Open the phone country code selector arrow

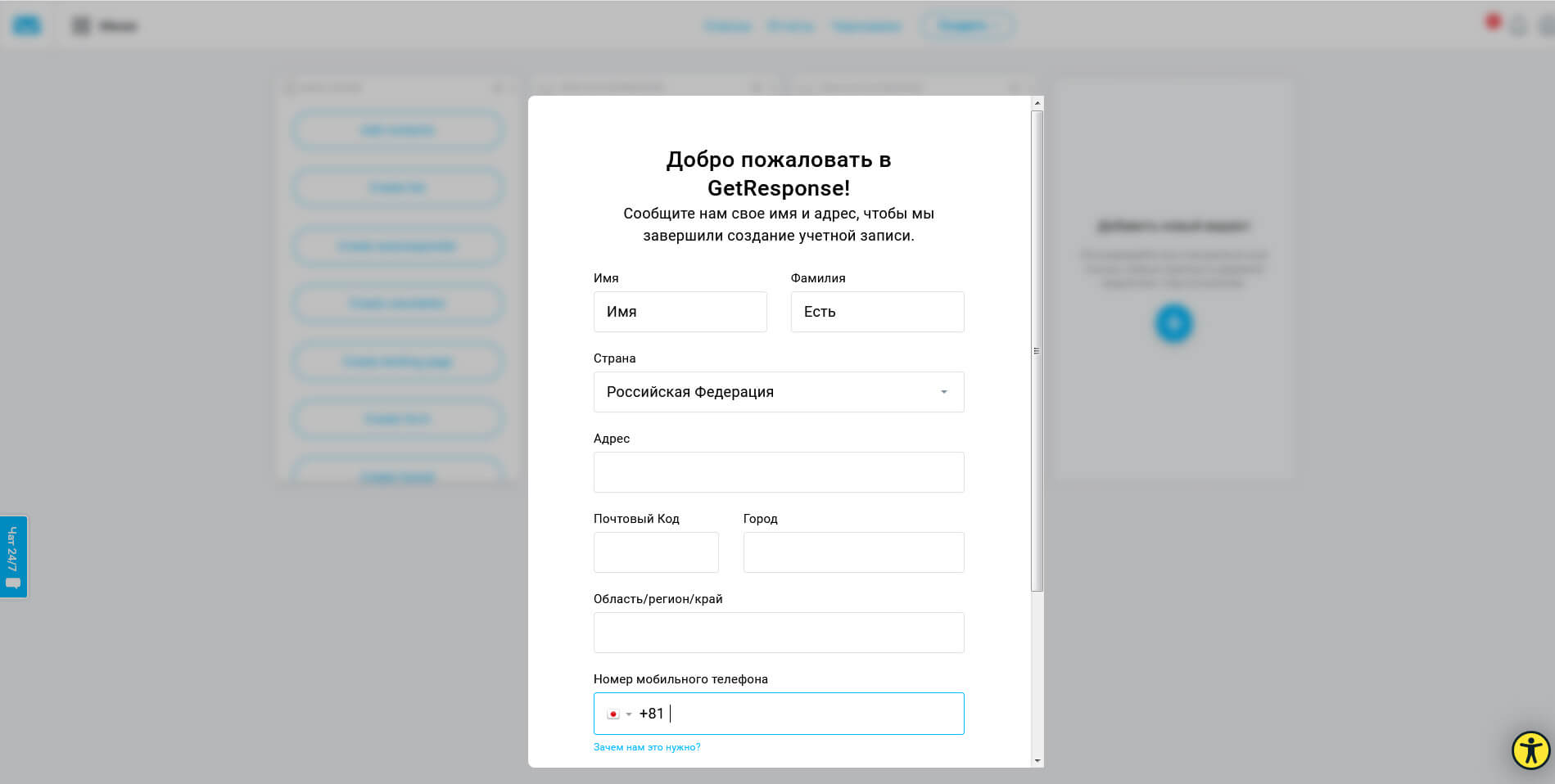629,714
